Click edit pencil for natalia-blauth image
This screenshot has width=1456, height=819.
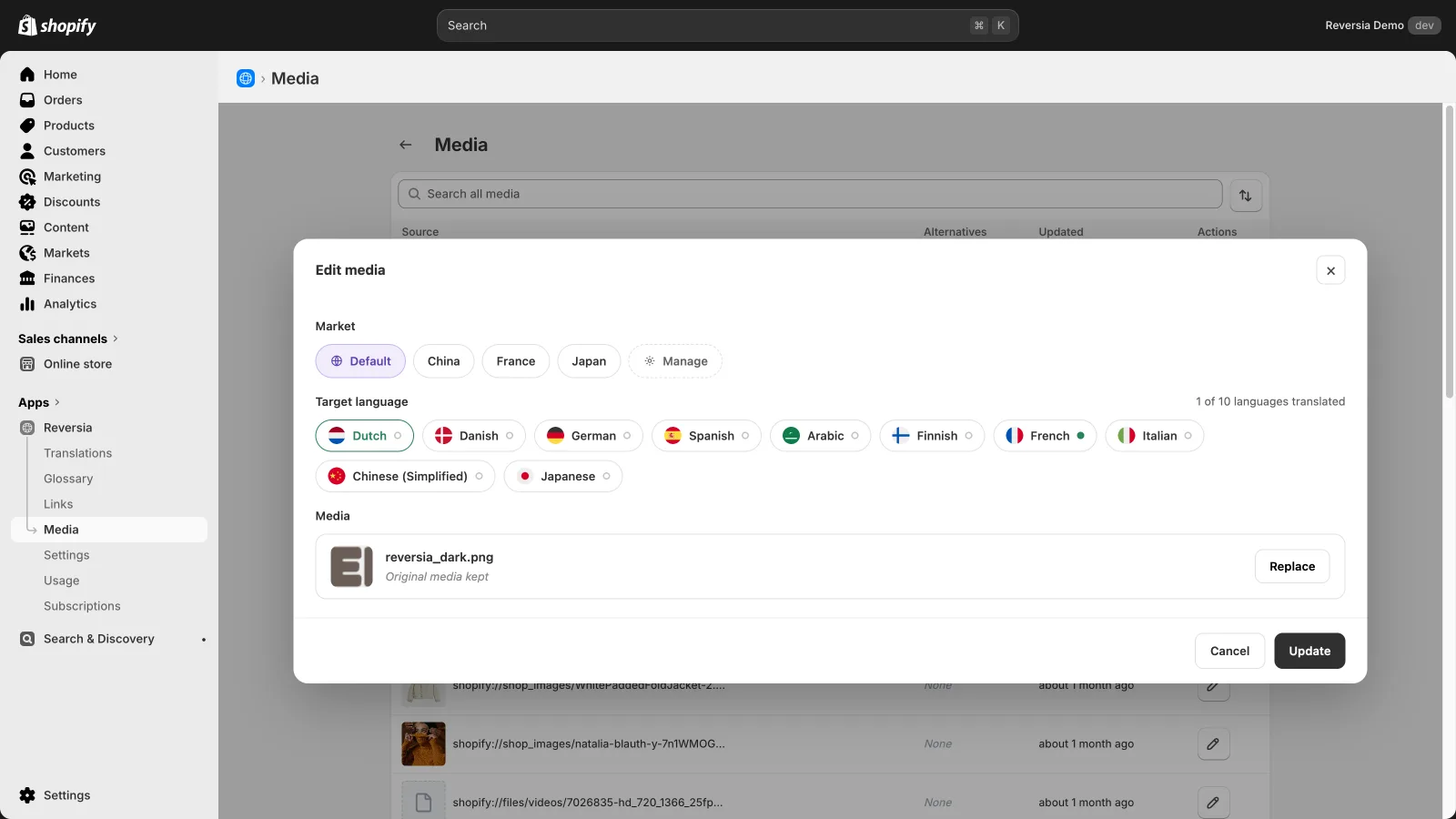1213,743
